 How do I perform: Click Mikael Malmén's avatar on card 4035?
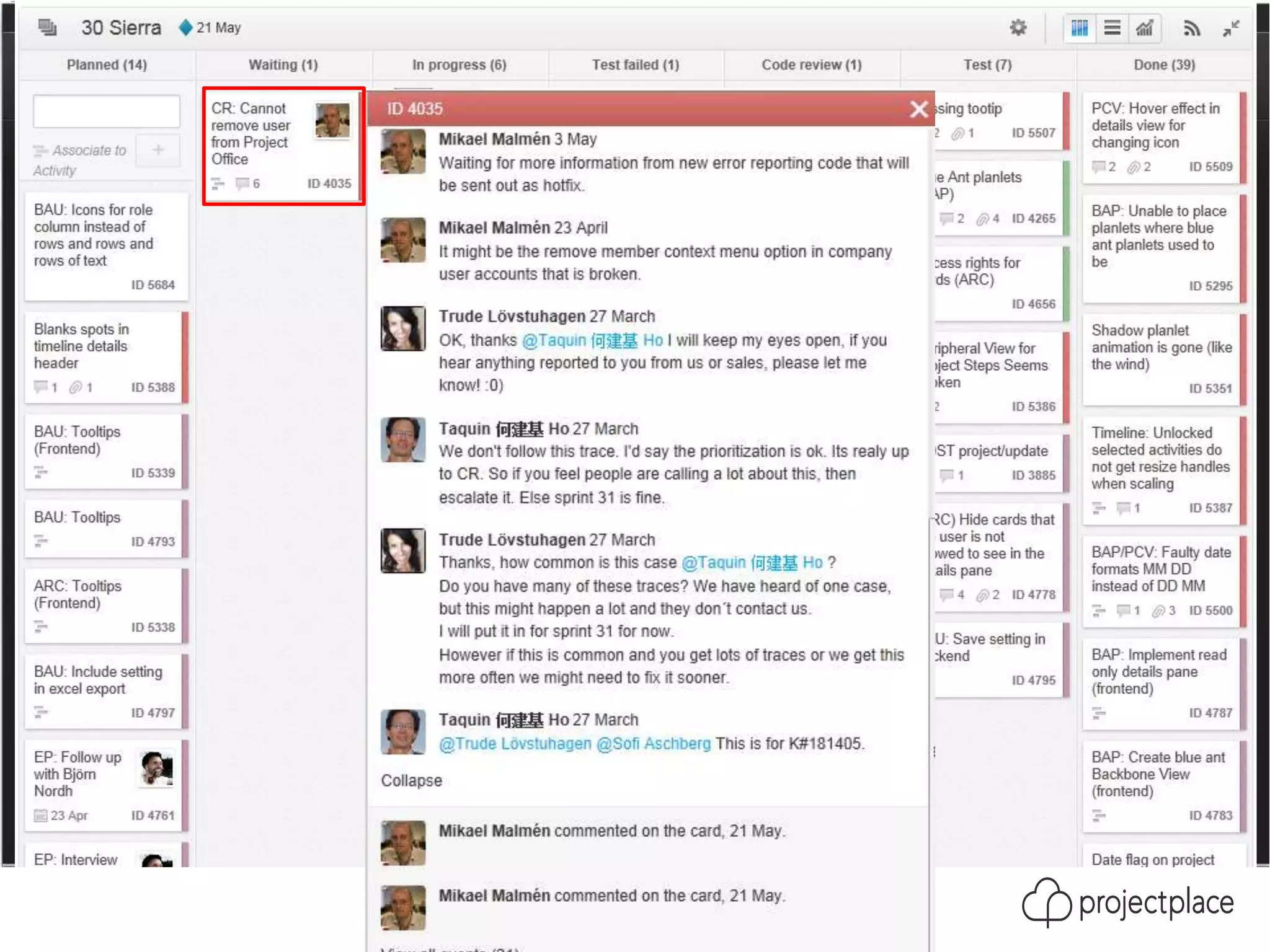tap(332, 120)
